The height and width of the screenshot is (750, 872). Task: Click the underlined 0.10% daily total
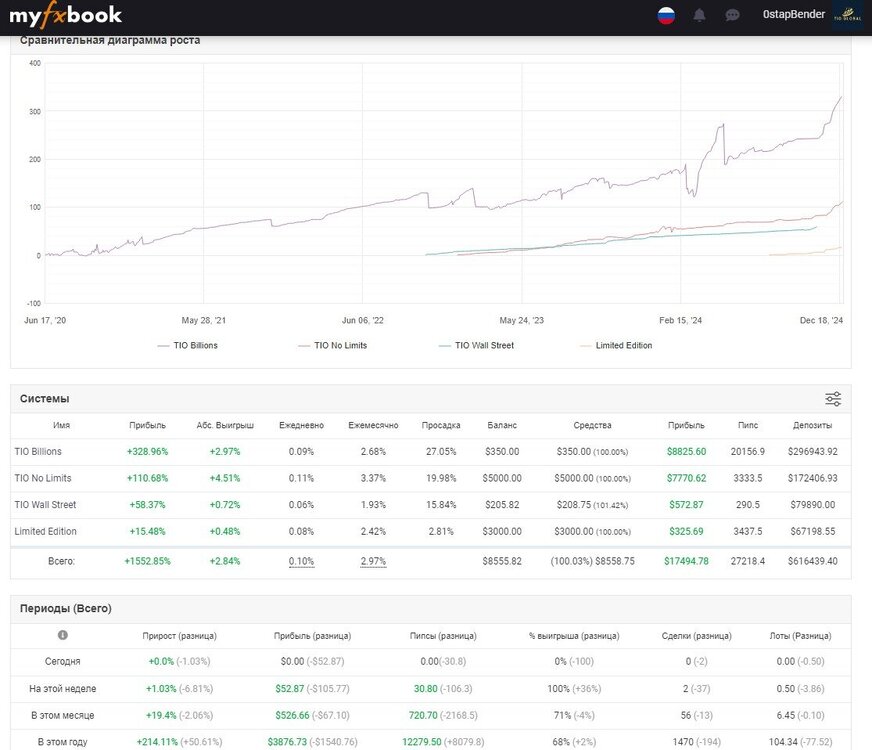(x=301, y=562)
